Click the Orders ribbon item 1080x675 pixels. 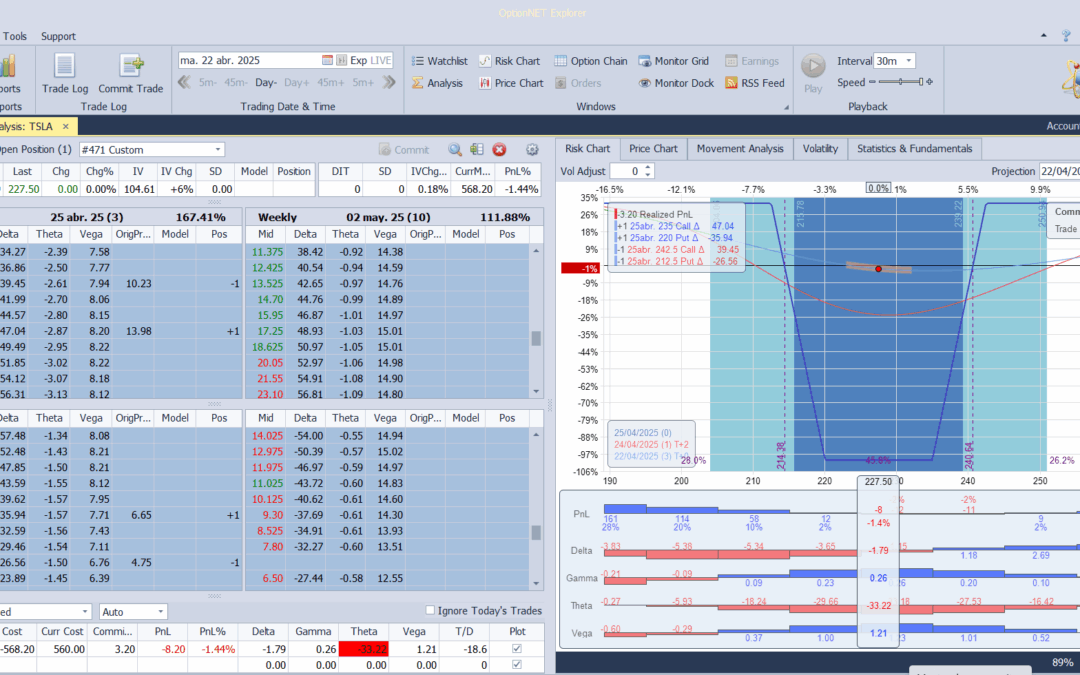(x=577, y=83)
